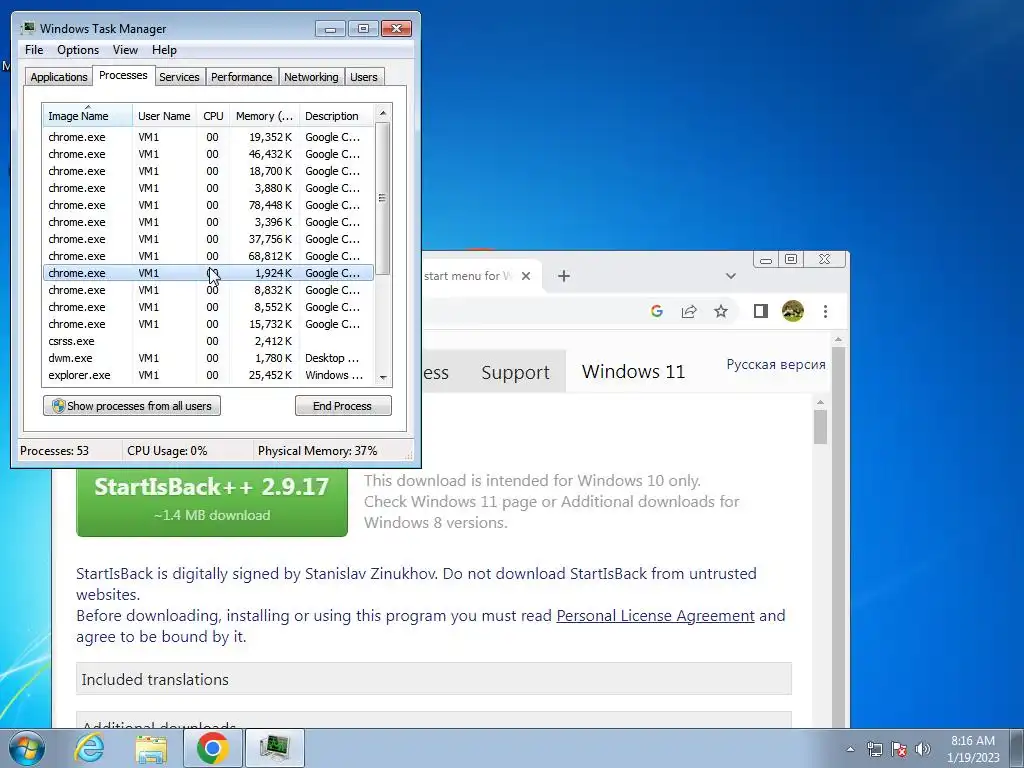
Task: Switch to Chrome via taskbar icon
Action: (212, 748)
